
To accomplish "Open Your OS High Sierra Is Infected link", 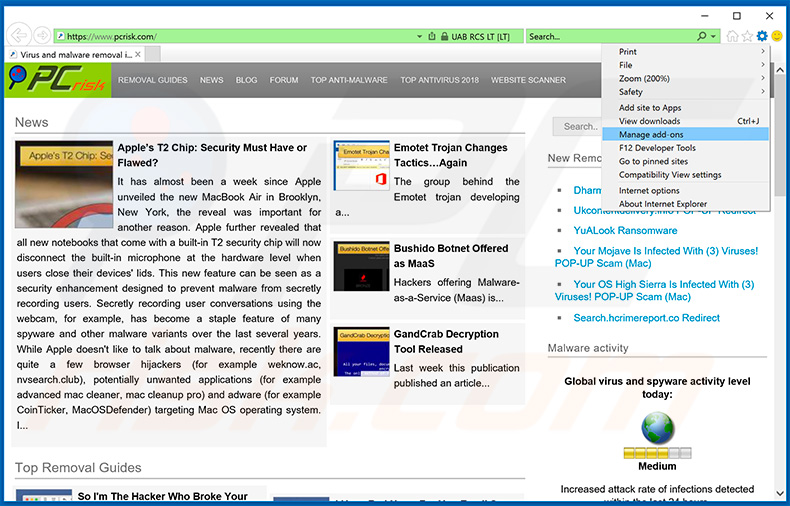I will coord(655,291).
